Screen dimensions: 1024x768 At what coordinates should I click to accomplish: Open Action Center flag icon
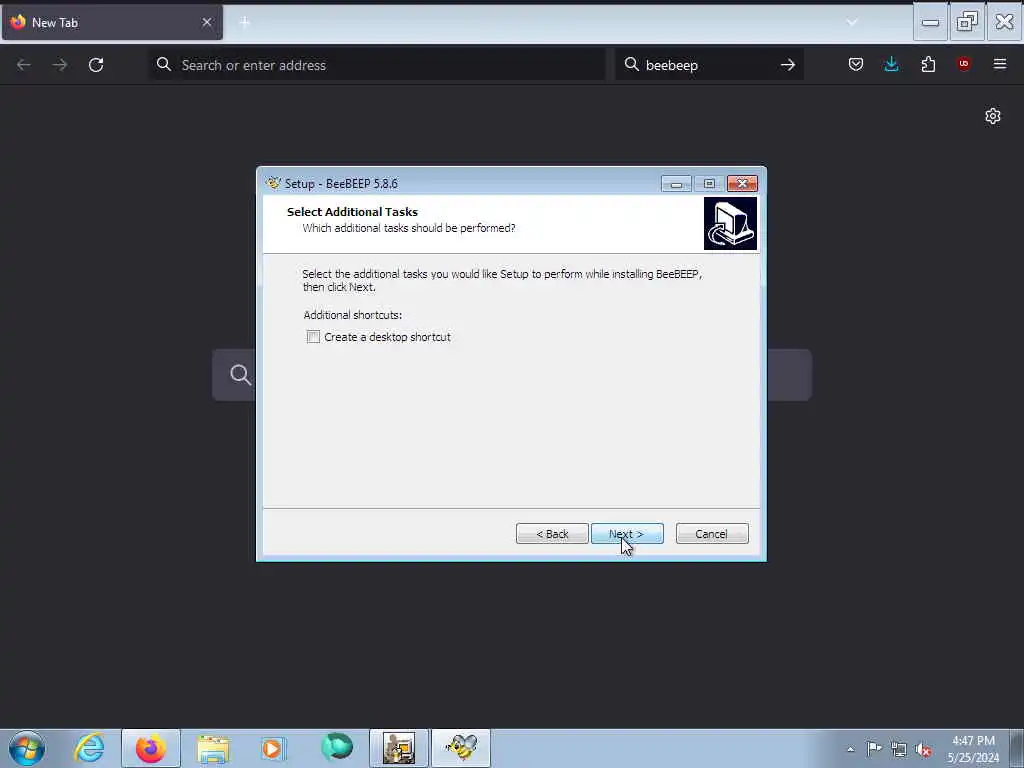874,749
